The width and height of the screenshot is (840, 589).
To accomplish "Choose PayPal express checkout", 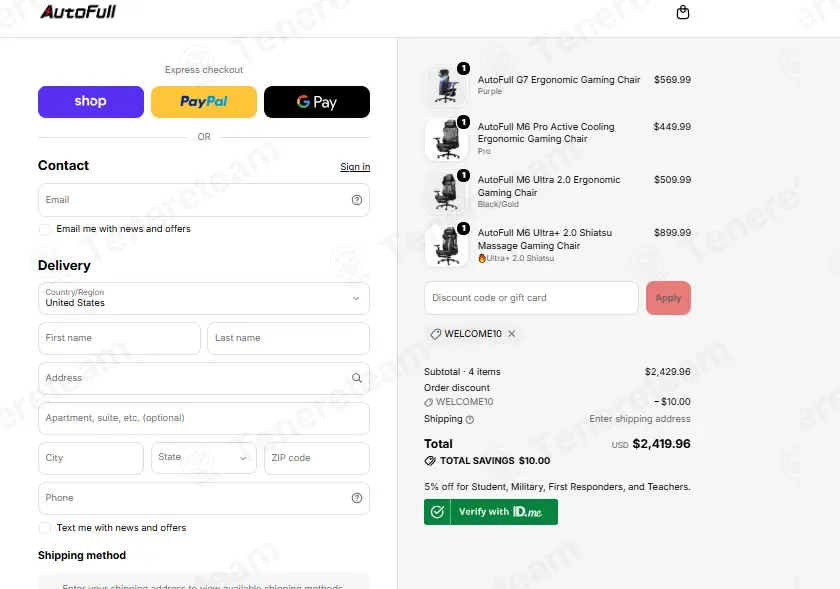I will [x=204, y=102].
